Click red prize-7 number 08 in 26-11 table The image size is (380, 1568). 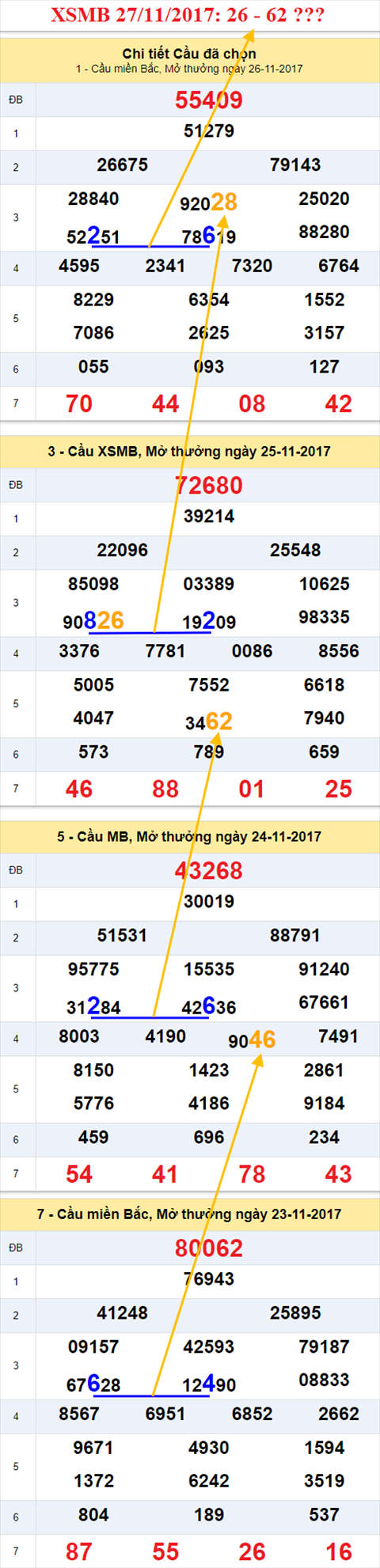click(x=252, y=404)
